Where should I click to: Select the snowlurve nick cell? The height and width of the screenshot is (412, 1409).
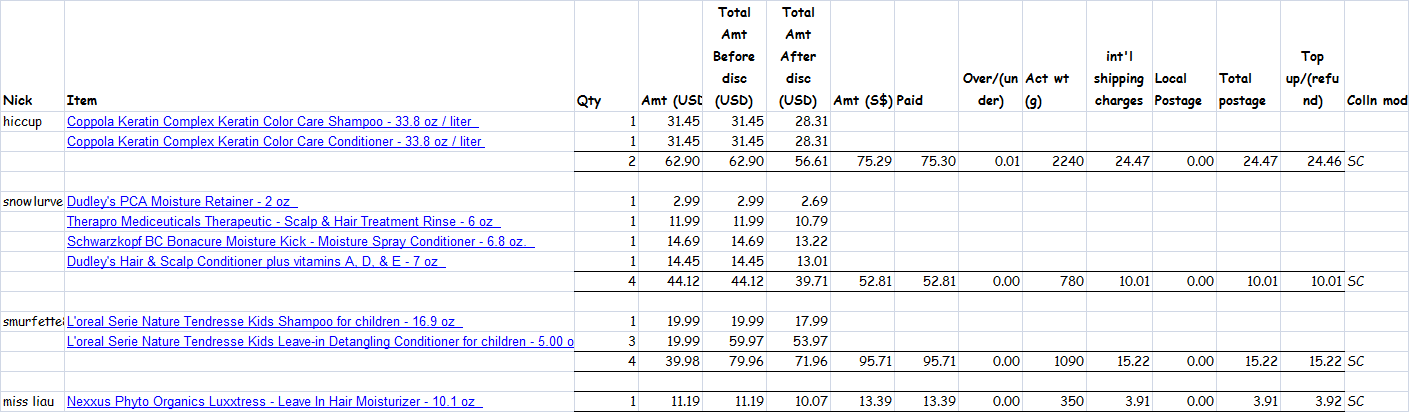[x=32, y=201]
